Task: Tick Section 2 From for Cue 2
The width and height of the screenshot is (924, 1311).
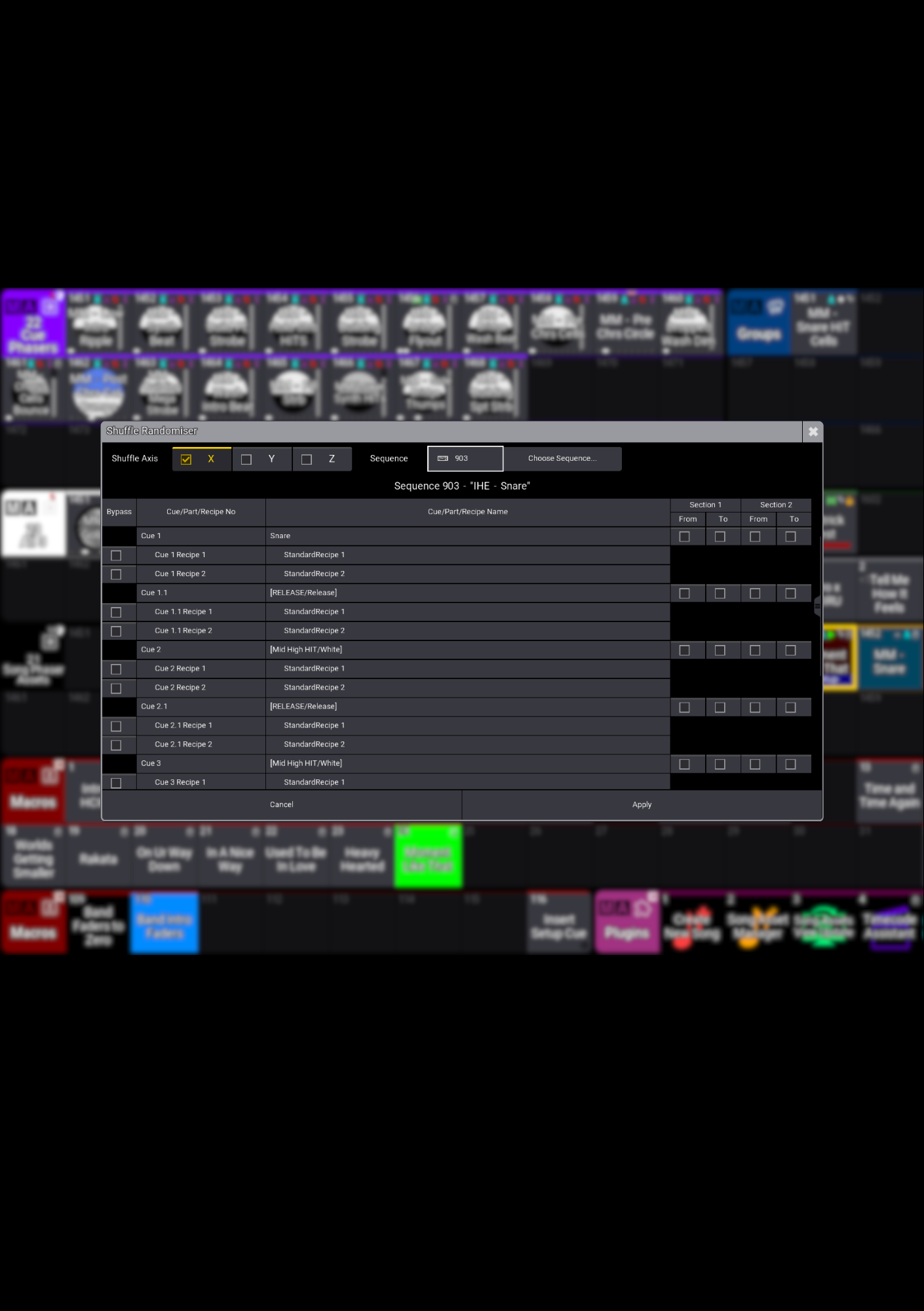Action: pos(756,650)
